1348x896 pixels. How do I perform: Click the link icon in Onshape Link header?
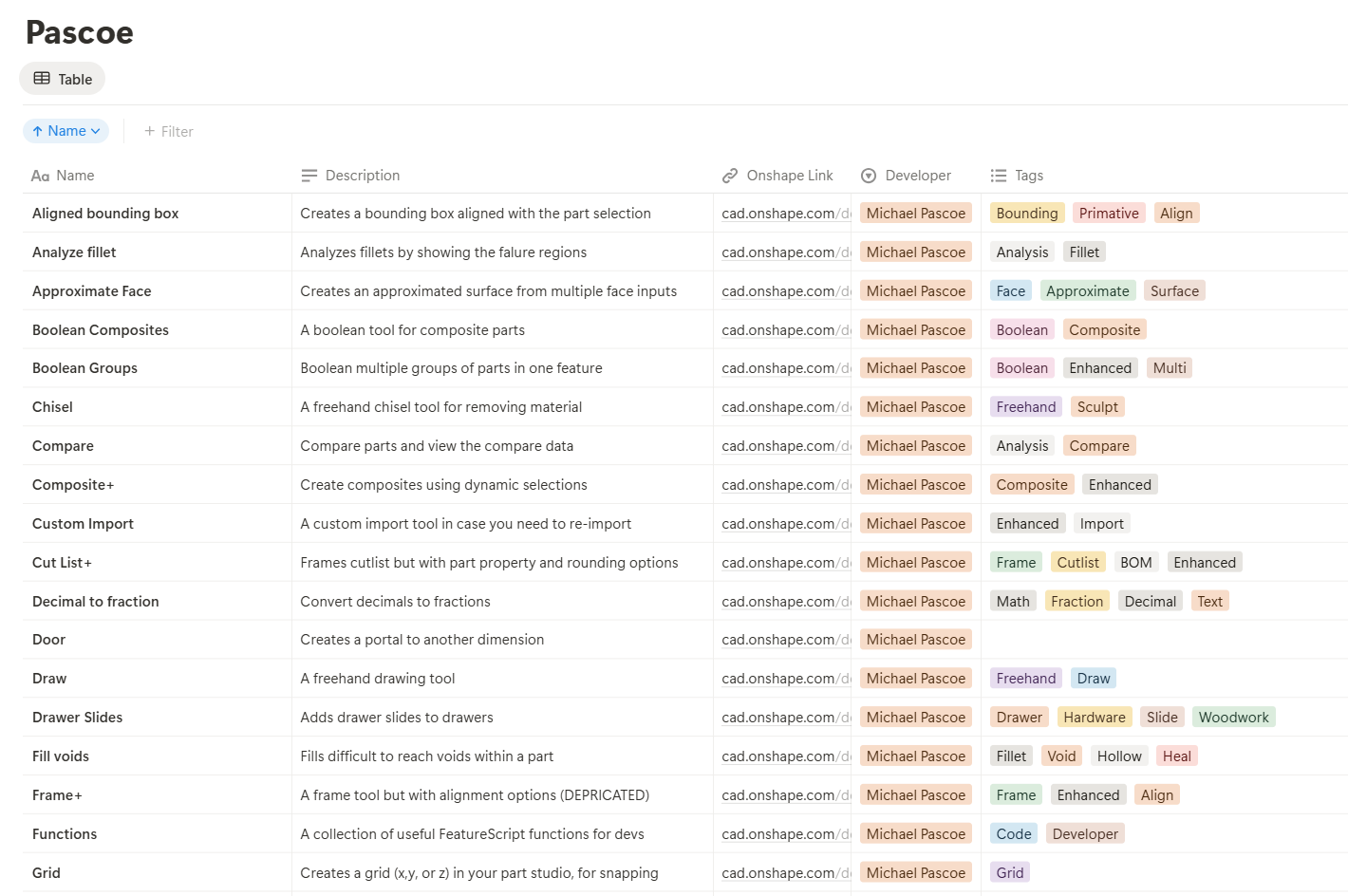(730, 176)
